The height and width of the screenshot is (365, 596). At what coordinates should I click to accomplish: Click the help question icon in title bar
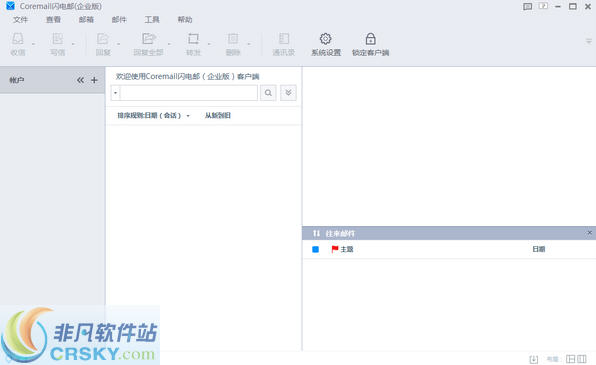[543, 6]
